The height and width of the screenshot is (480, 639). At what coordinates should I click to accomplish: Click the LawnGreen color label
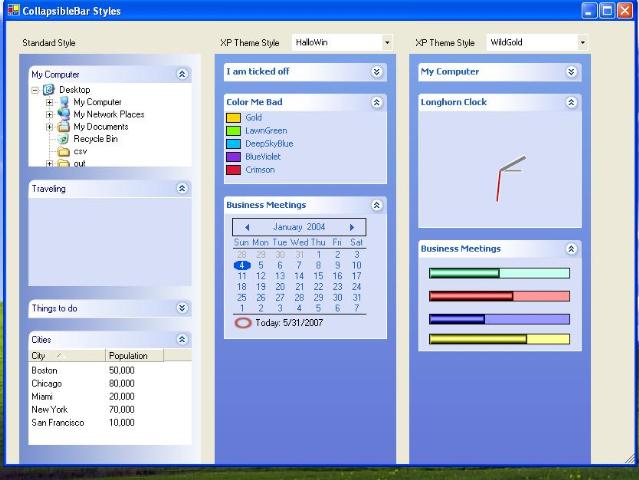coord(266,131)
